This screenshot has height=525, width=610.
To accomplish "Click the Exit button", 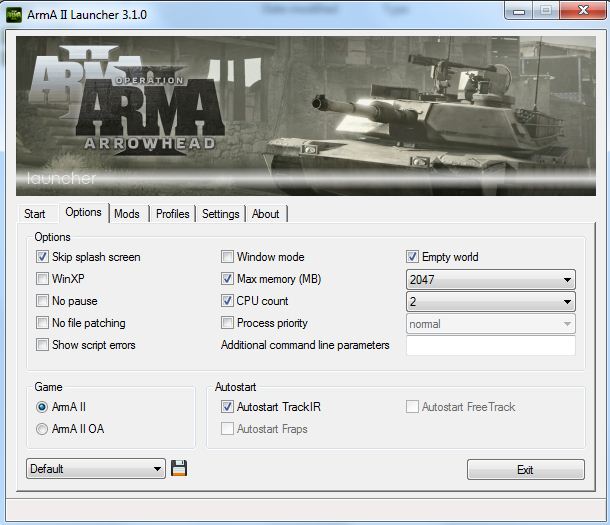I will [526, 470].
